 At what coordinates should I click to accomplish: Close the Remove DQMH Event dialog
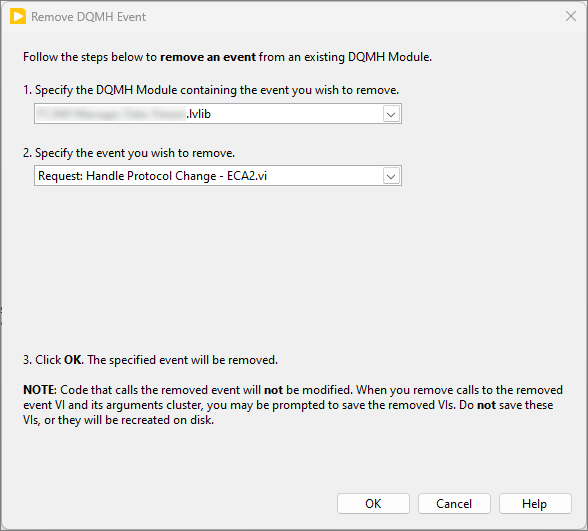tap(571, 16)
